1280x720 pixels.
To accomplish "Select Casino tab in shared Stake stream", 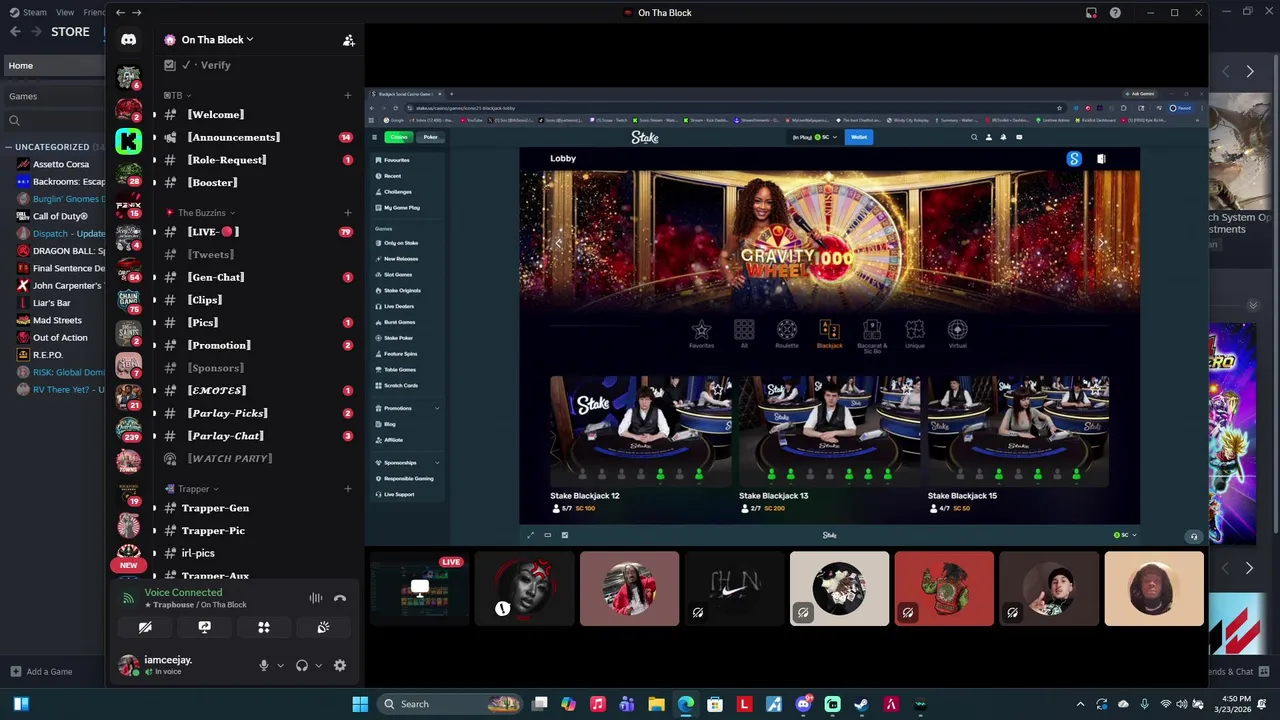I will point(399,137).
